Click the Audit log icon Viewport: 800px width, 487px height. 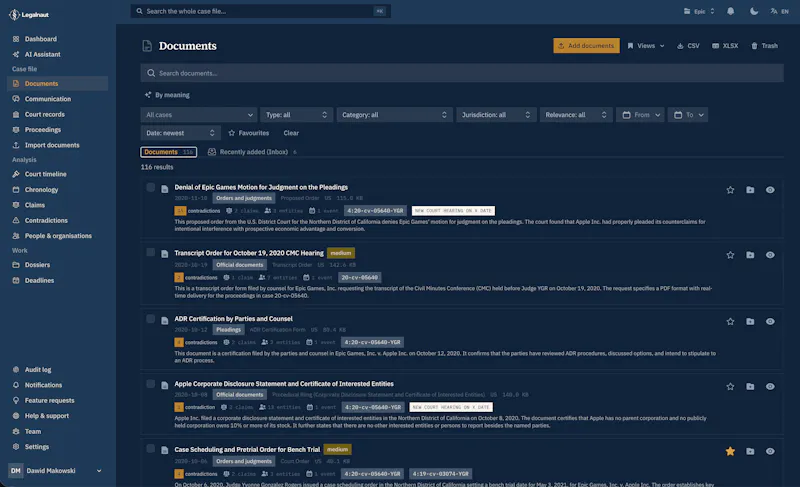[x=16, y=369]
